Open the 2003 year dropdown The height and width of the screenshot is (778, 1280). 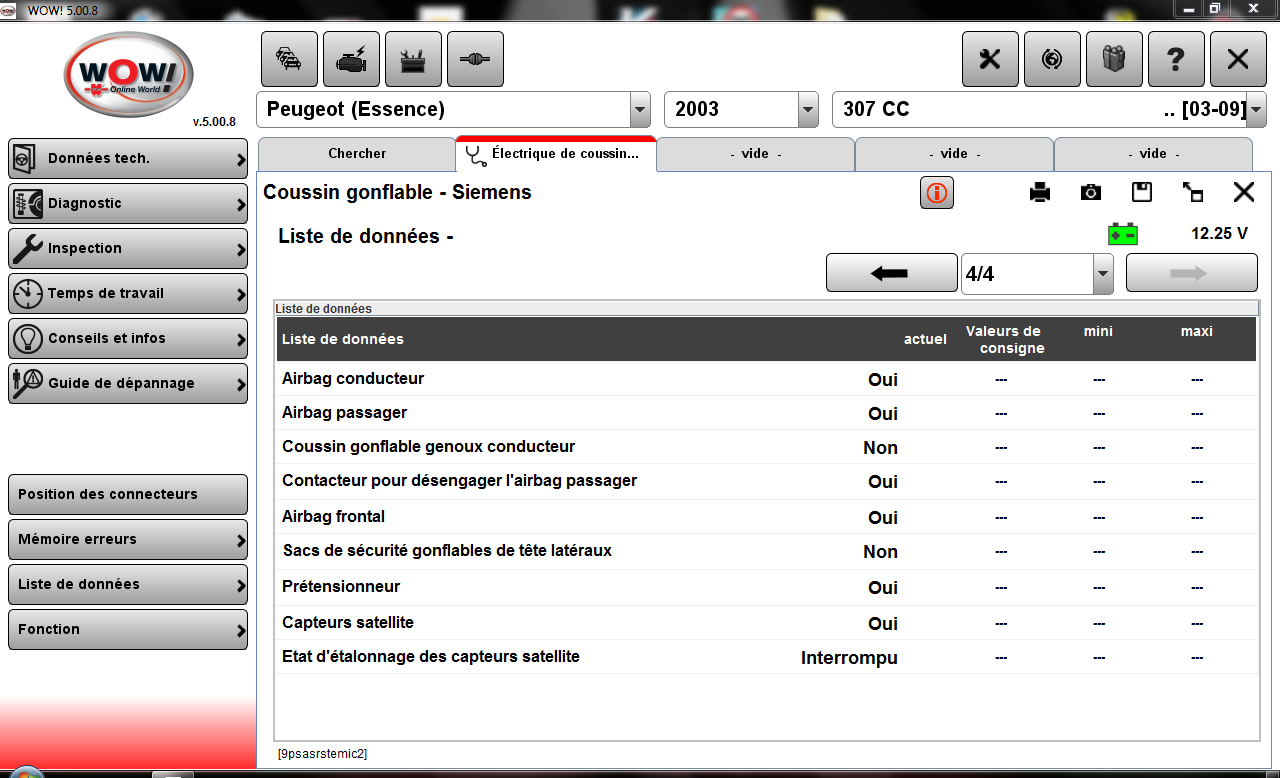coord(808,109)
